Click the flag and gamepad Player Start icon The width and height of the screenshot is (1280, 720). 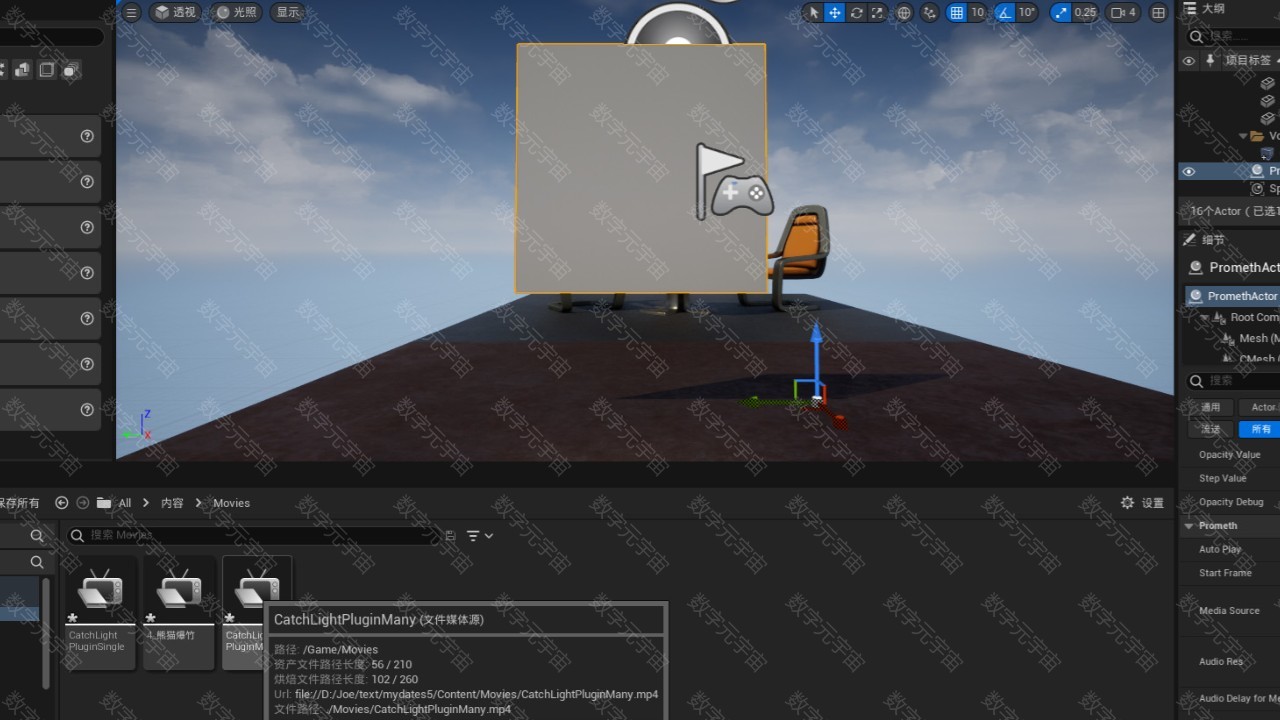click(734, 181)
